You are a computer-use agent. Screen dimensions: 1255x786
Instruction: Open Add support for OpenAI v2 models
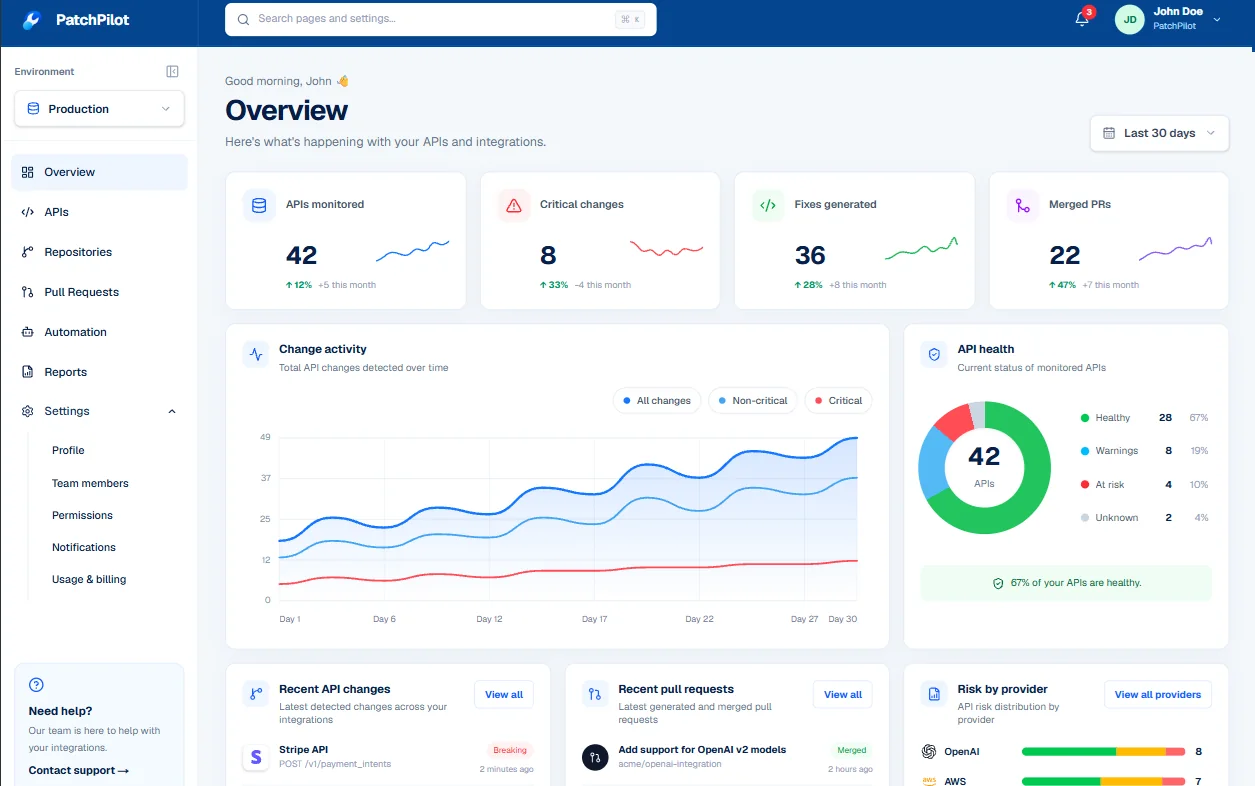click(702, 749)
